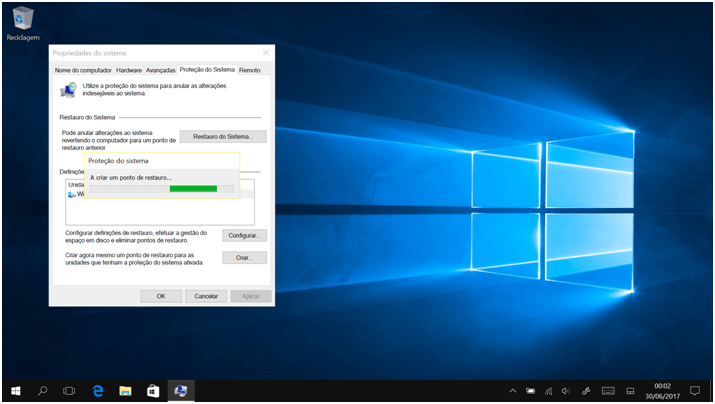Viewport: 715px width, 404px height.
Task: Switch to the Hardware tab
Action: point(129,70)
